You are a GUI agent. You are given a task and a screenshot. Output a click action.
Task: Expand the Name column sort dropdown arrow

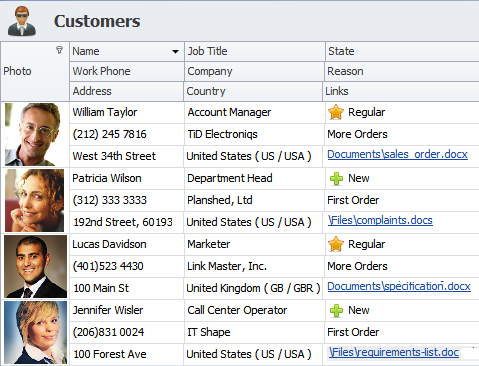click(x=175, y=52)
